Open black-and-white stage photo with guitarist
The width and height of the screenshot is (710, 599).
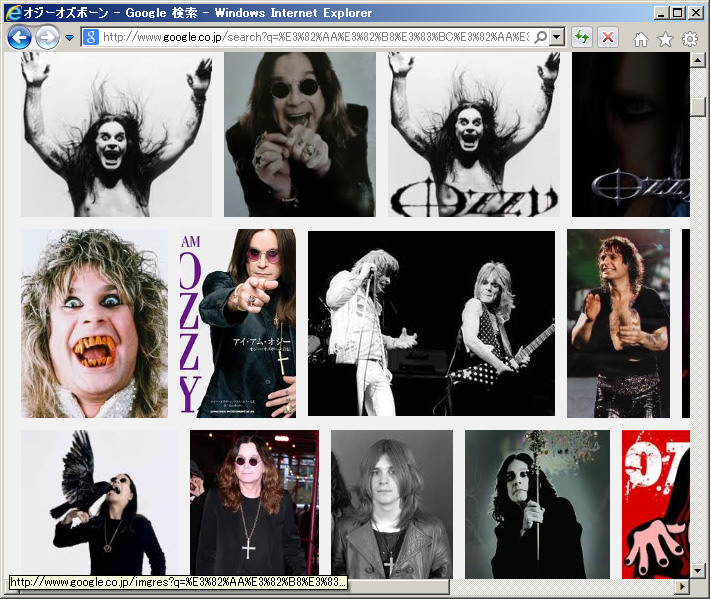click(431, 323)
